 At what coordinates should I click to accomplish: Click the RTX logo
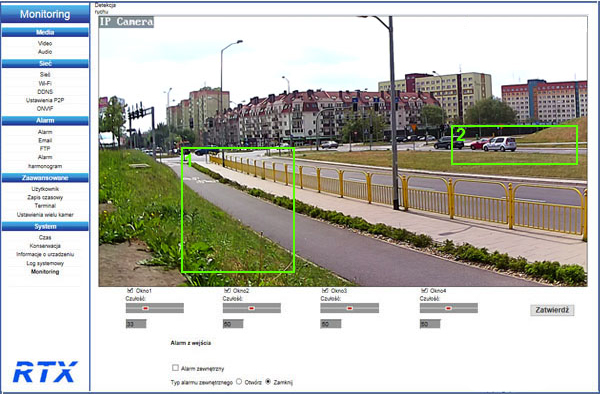point(45,371)
